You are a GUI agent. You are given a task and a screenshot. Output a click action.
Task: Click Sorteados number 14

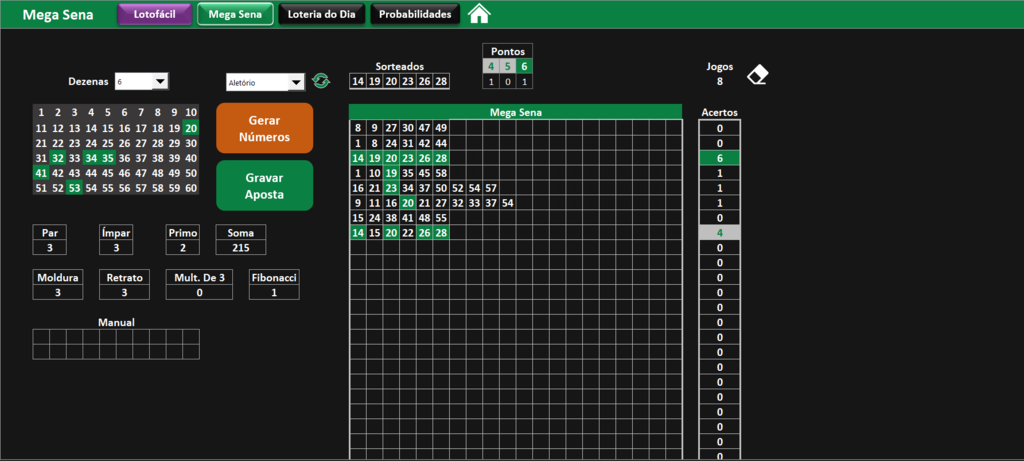(357, 82)
